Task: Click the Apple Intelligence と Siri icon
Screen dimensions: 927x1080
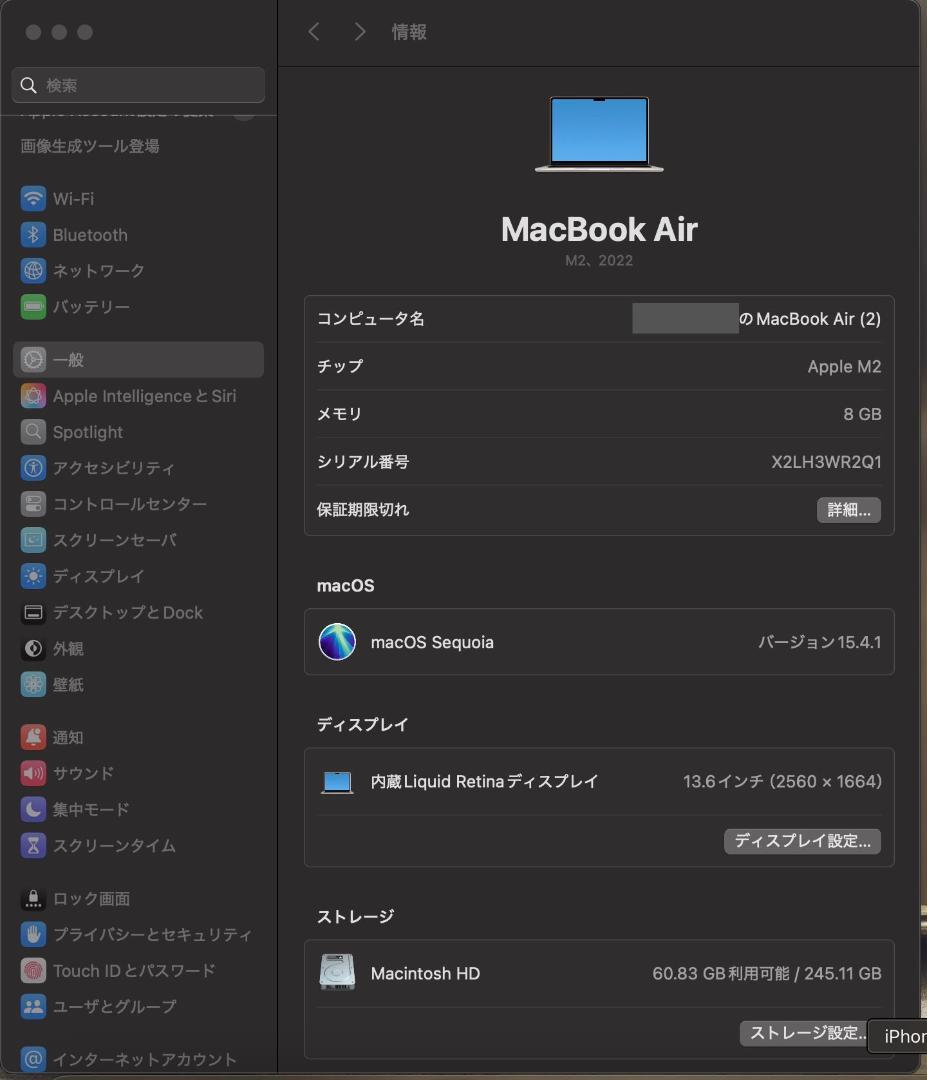Action: click(33, 396)
